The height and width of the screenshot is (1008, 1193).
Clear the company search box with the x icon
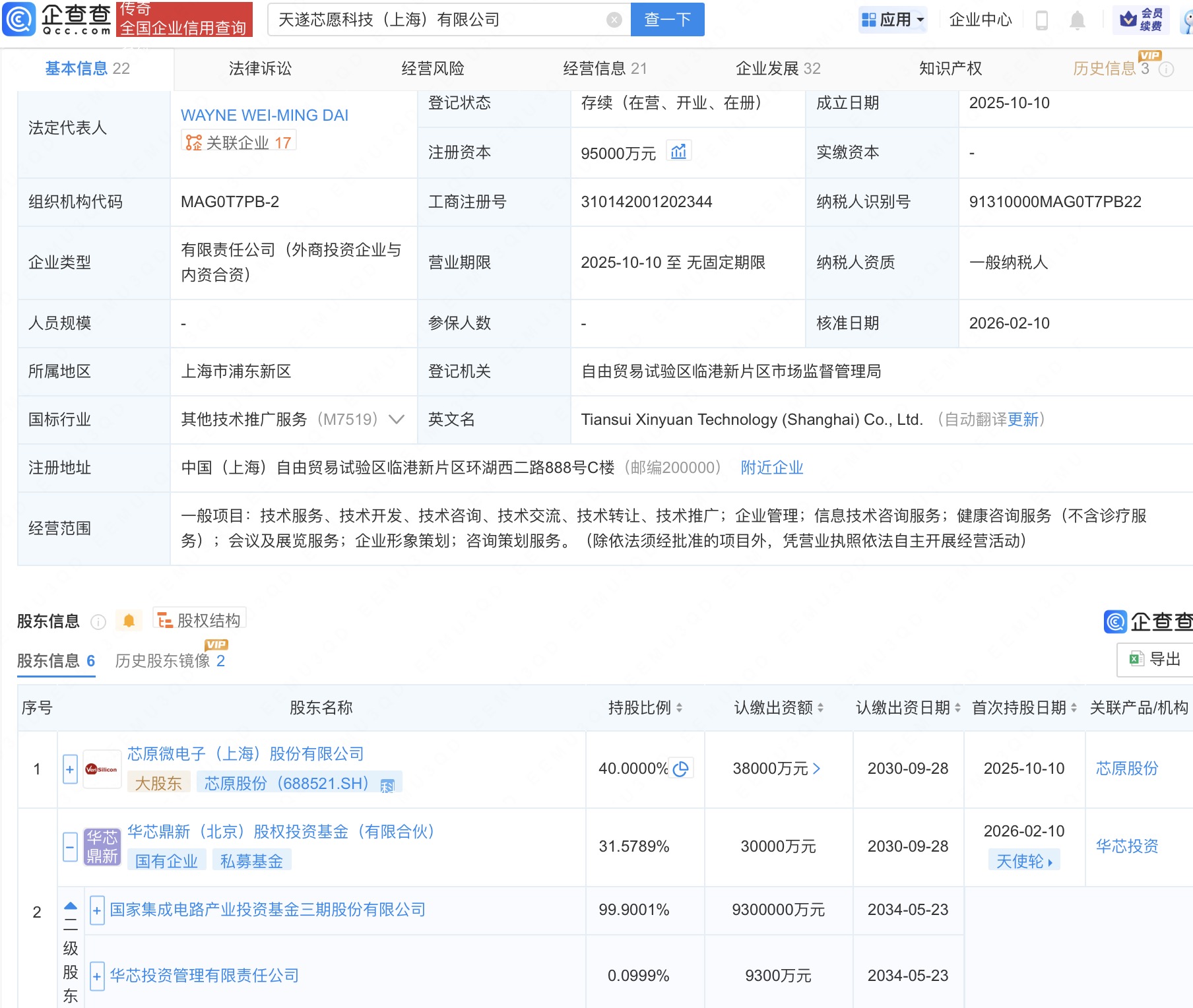tap(614, 19)
